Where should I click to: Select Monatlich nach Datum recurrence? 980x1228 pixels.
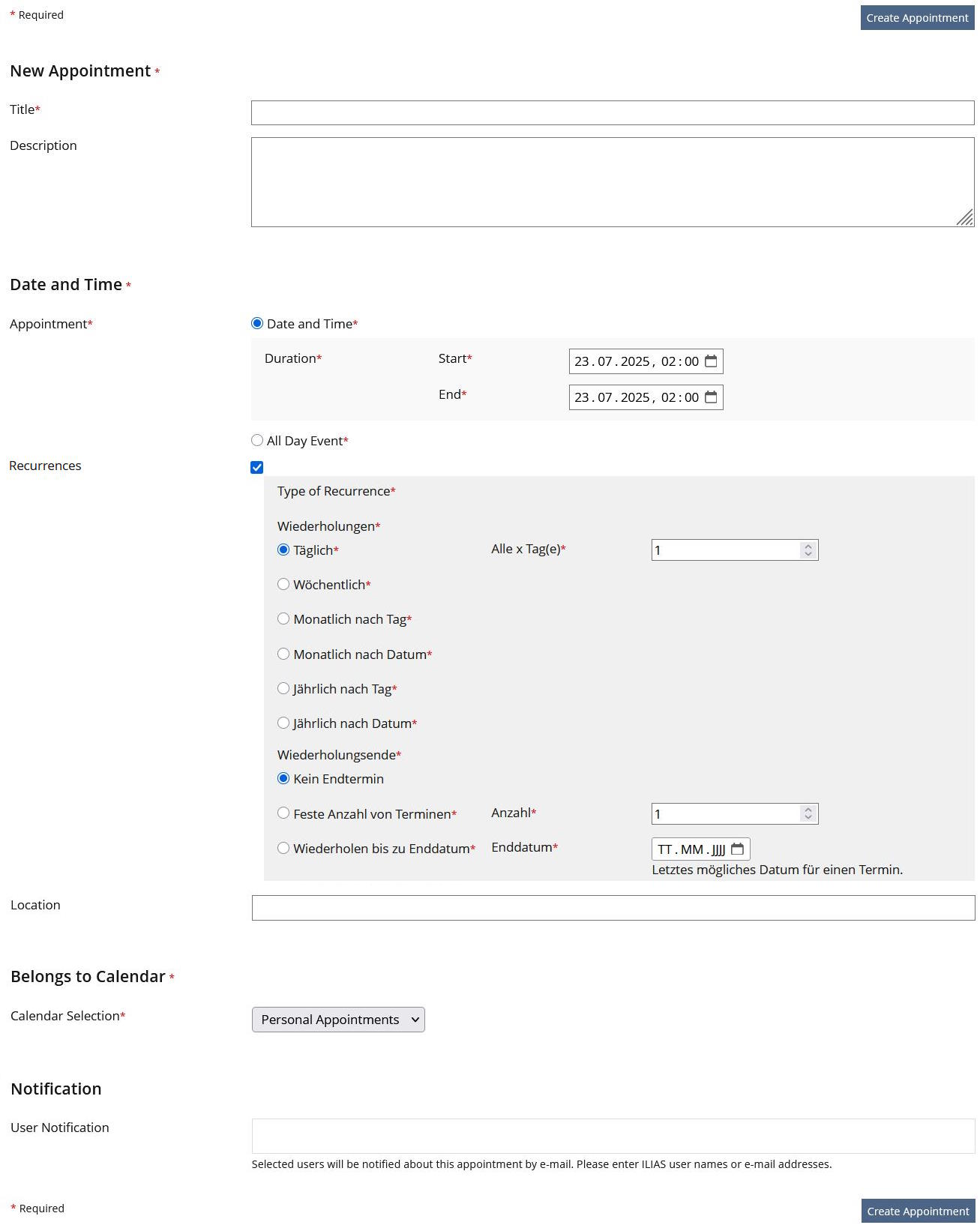click(x=283, y=654)
